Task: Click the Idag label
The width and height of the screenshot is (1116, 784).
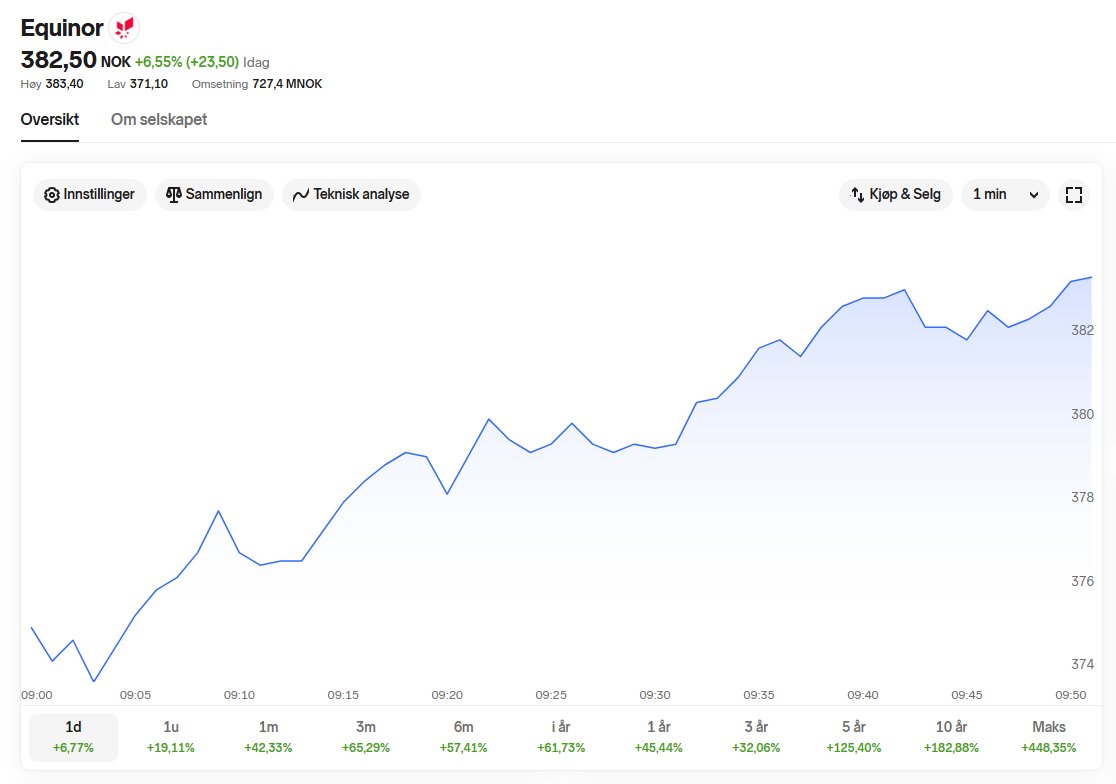Action: (256, 63)
